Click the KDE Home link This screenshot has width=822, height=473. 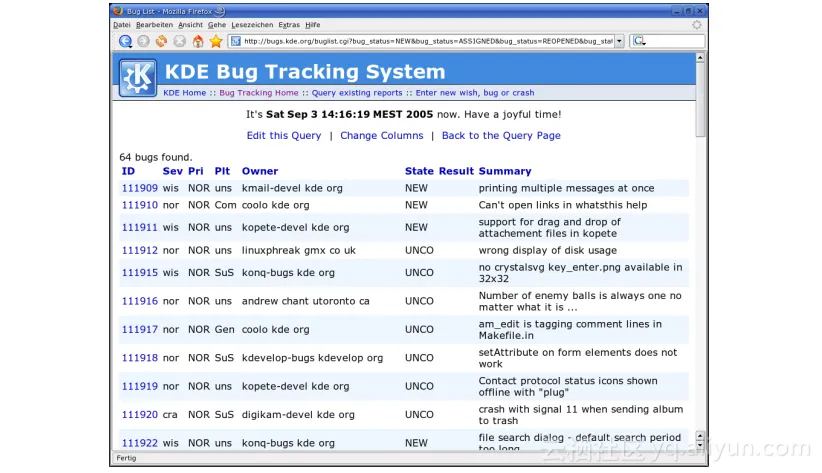click(x=185, y=93)
